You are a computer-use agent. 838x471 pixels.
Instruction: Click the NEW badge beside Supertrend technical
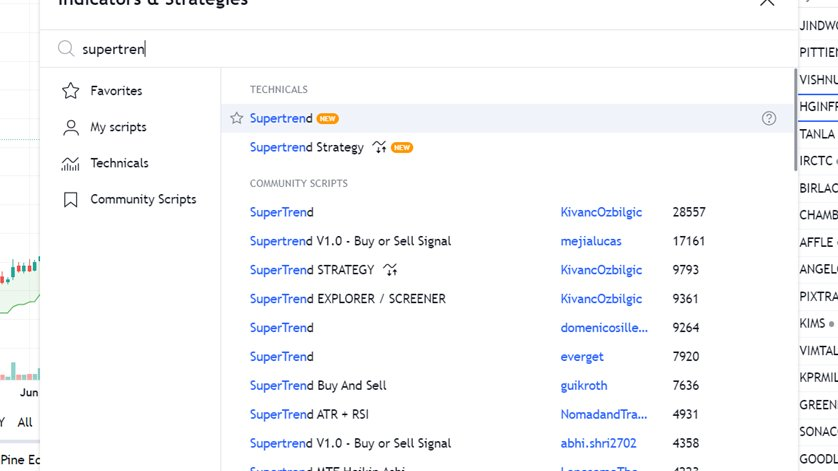pyautogui.click(x=328, y=119)
